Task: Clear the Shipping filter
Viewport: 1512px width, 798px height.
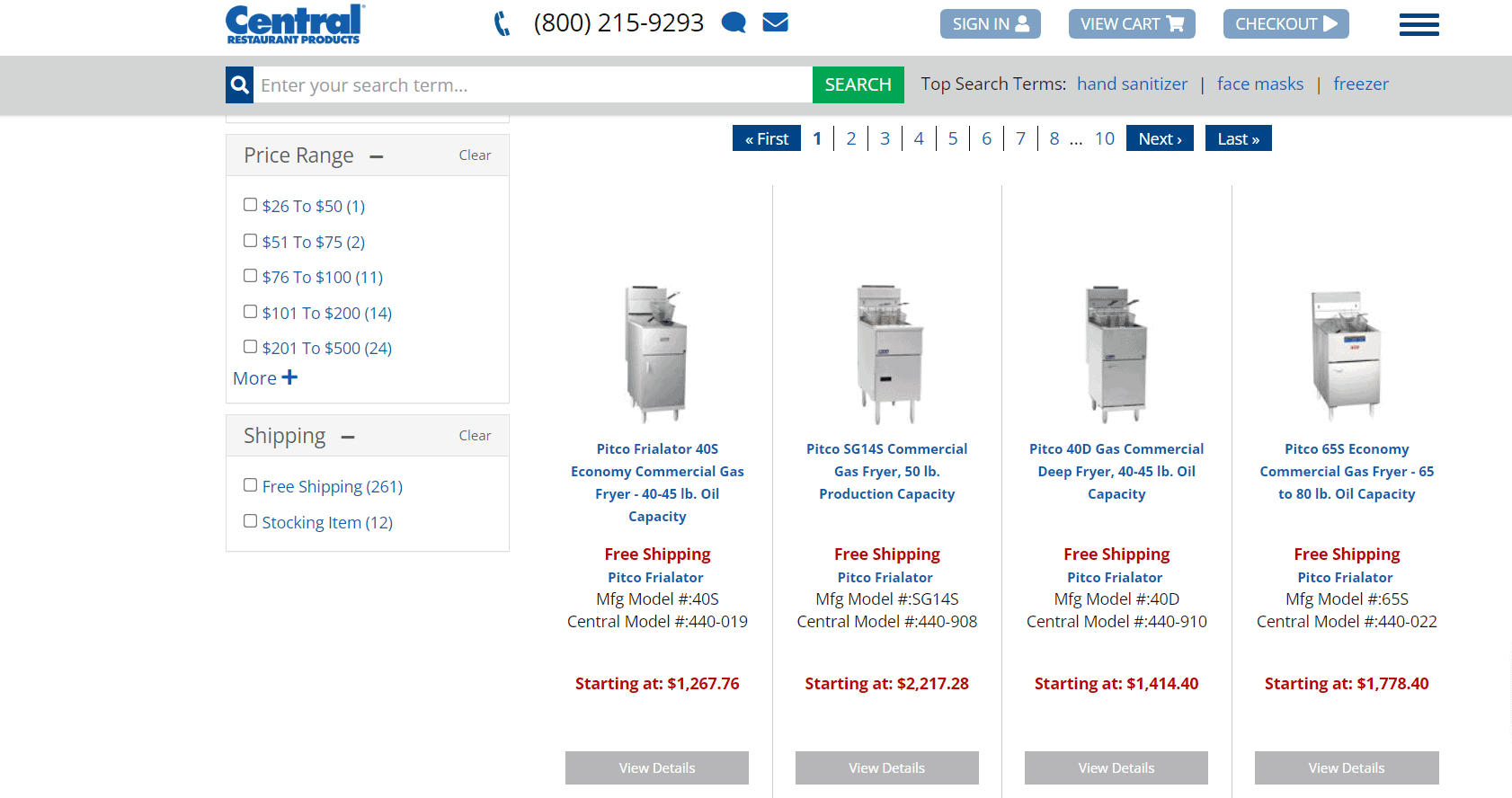Action: (x=475, y=436)
